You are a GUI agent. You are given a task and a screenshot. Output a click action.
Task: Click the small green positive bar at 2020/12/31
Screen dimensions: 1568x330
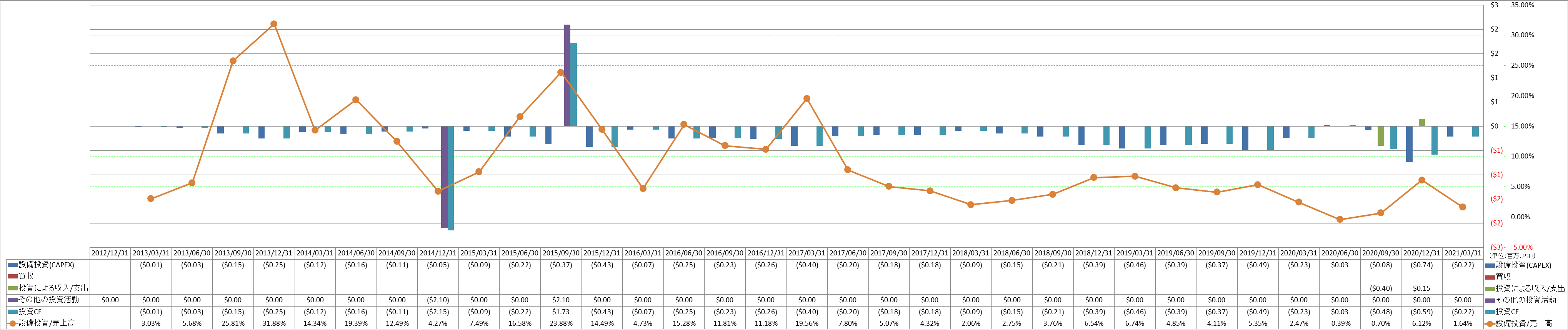pos(1422,122)
